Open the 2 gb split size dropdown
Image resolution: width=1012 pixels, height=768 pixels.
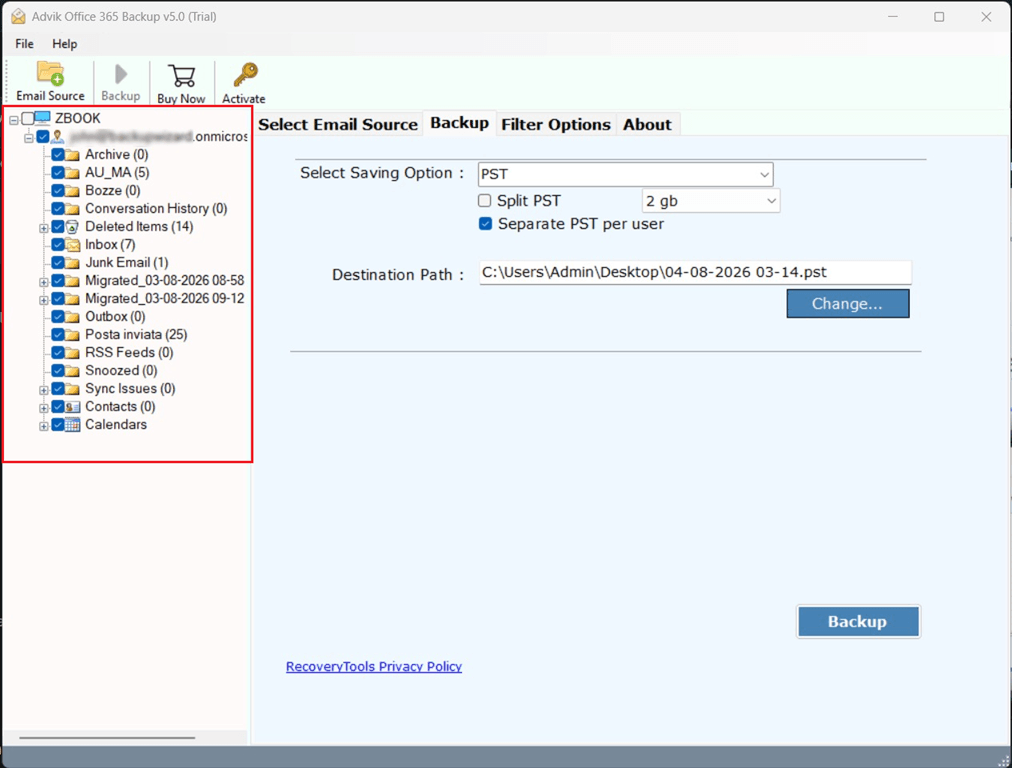tap(711, 201)
